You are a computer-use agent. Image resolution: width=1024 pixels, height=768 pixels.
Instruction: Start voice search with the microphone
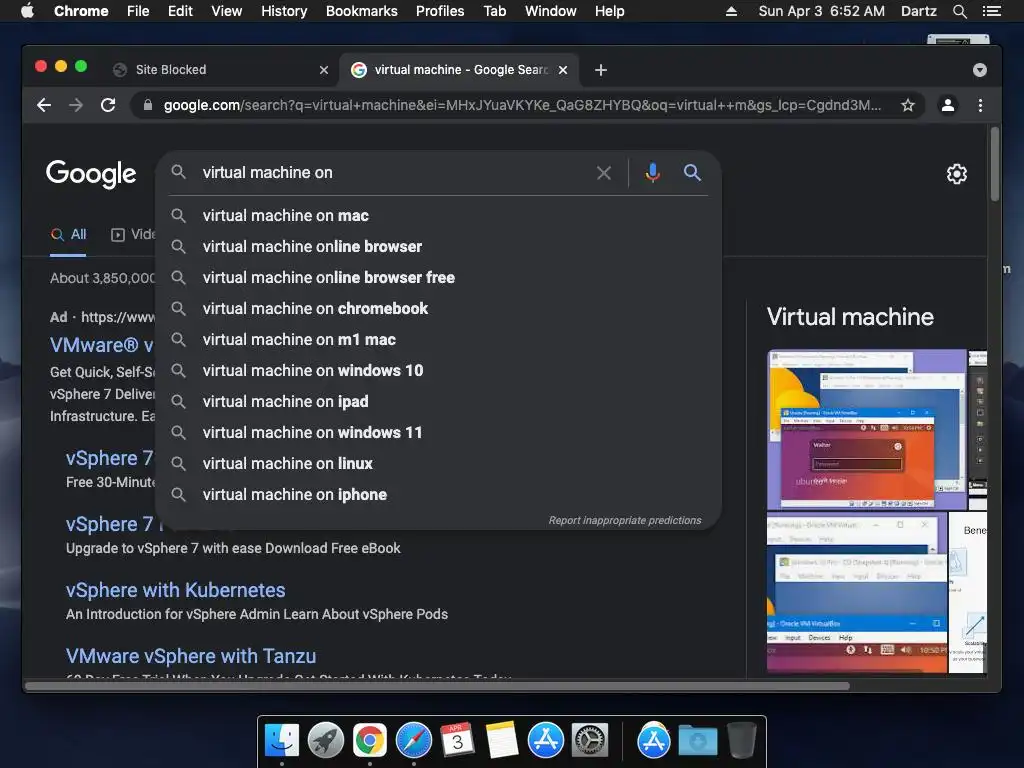(x=652, y=172)
